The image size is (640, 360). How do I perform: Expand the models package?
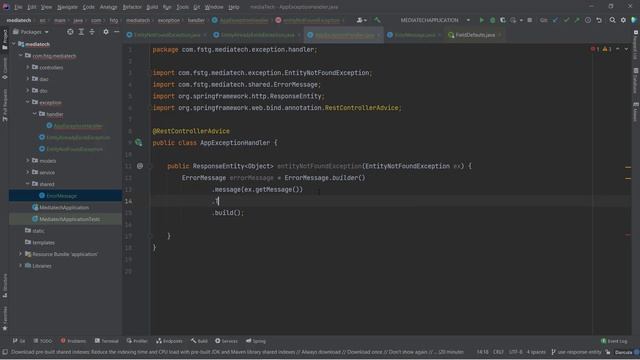pyautogui.click(x=28, y=160)
